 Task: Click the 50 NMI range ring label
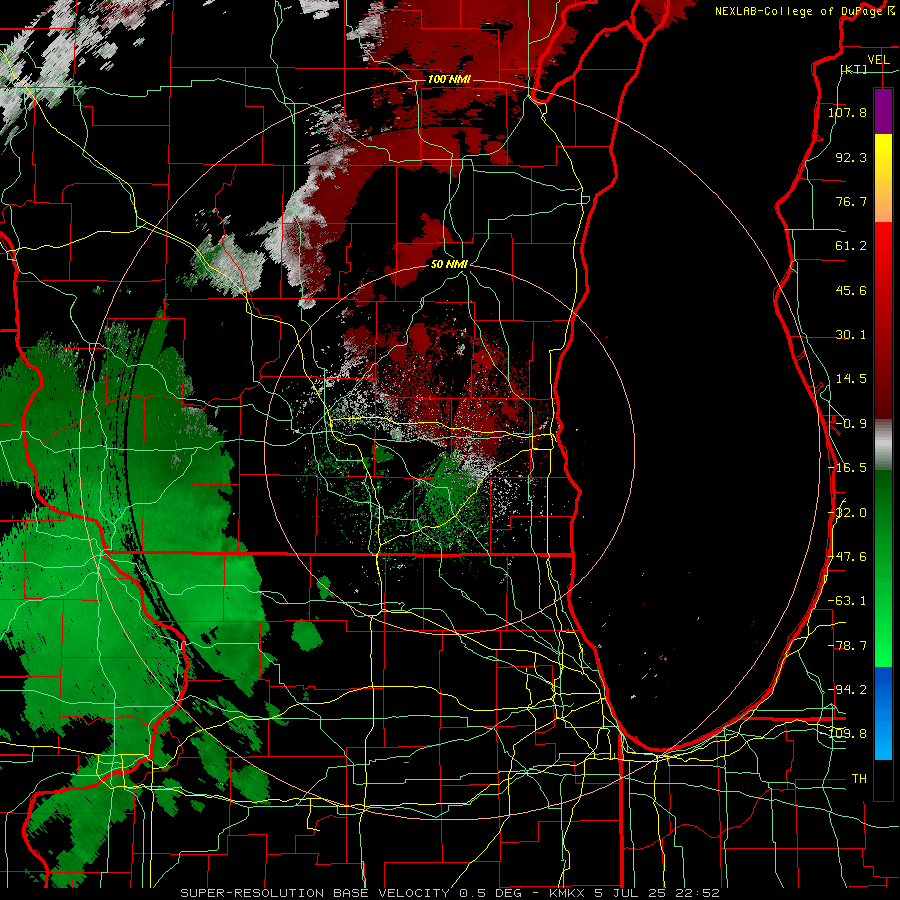tap(449, 264)
